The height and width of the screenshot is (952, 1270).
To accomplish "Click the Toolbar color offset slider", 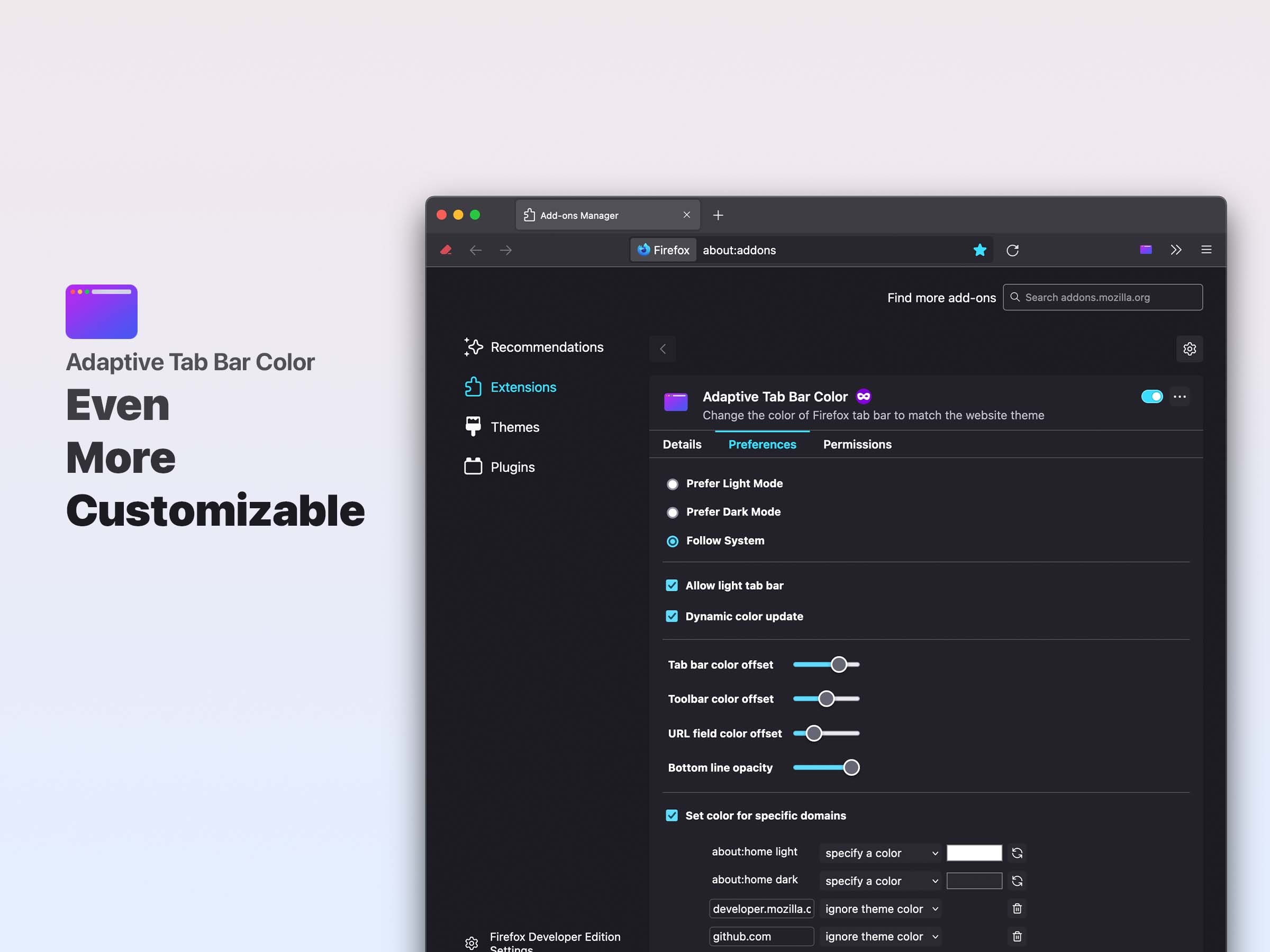I will click(826, 699).
